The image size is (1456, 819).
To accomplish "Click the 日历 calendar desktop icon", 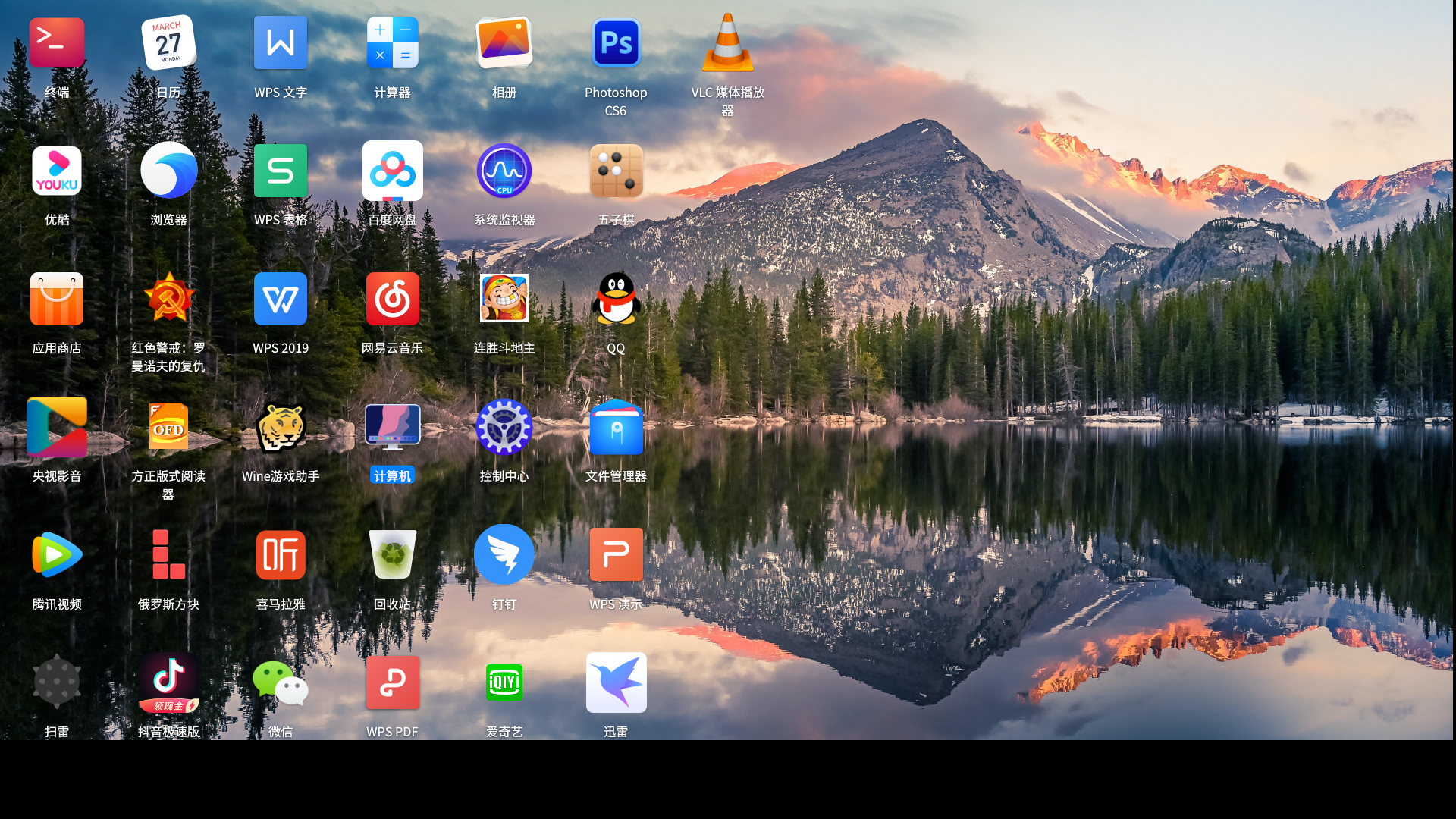I will 168,43.
